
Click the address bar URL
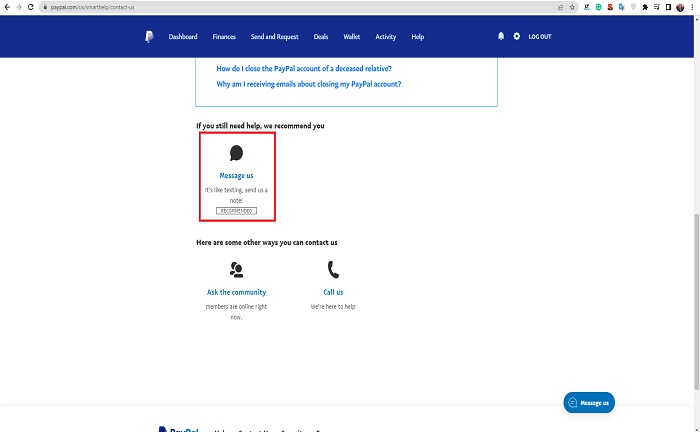click(92, 7)
